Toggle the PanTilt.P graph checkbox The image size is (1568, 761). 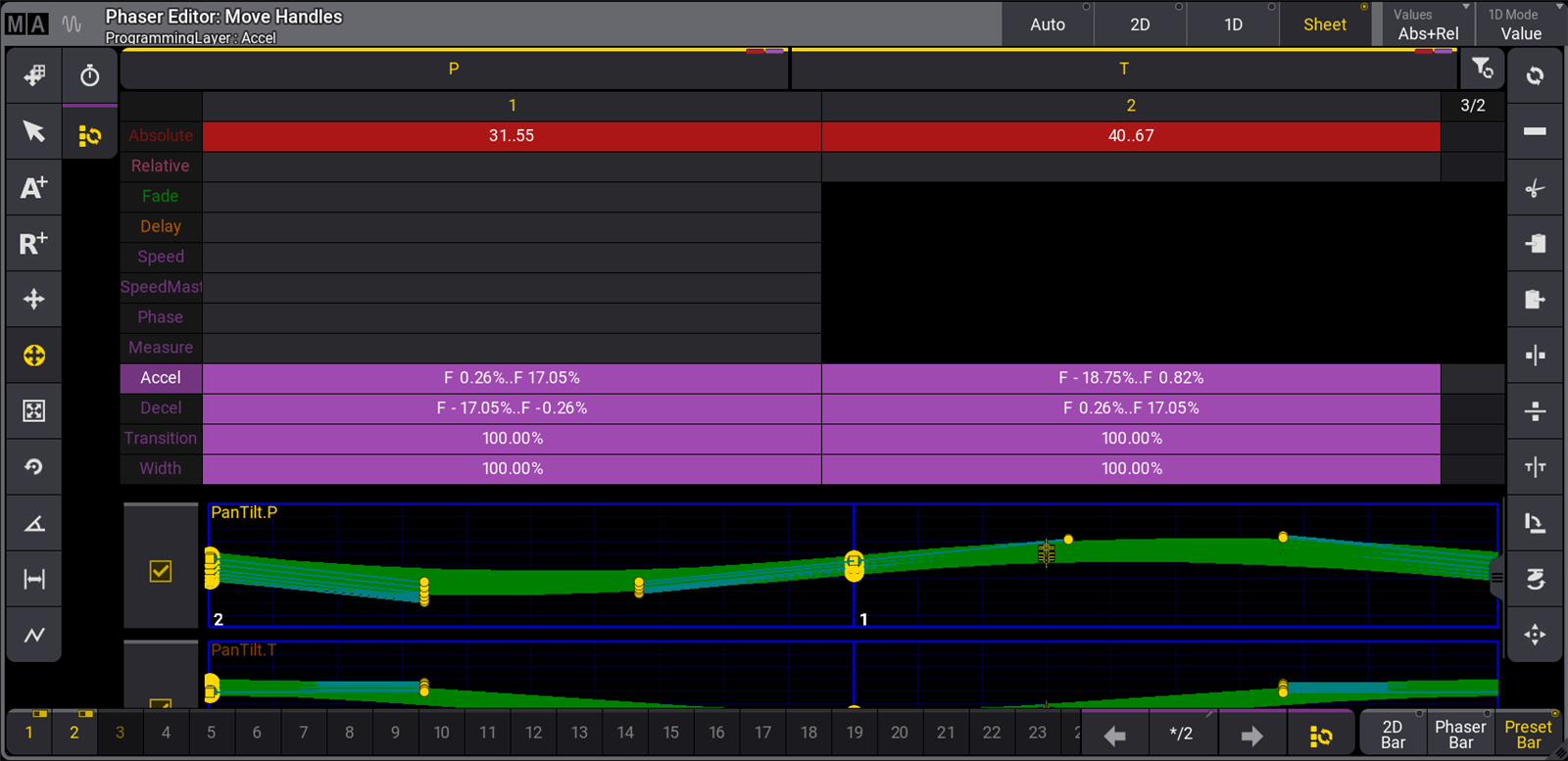coord(161,571)
